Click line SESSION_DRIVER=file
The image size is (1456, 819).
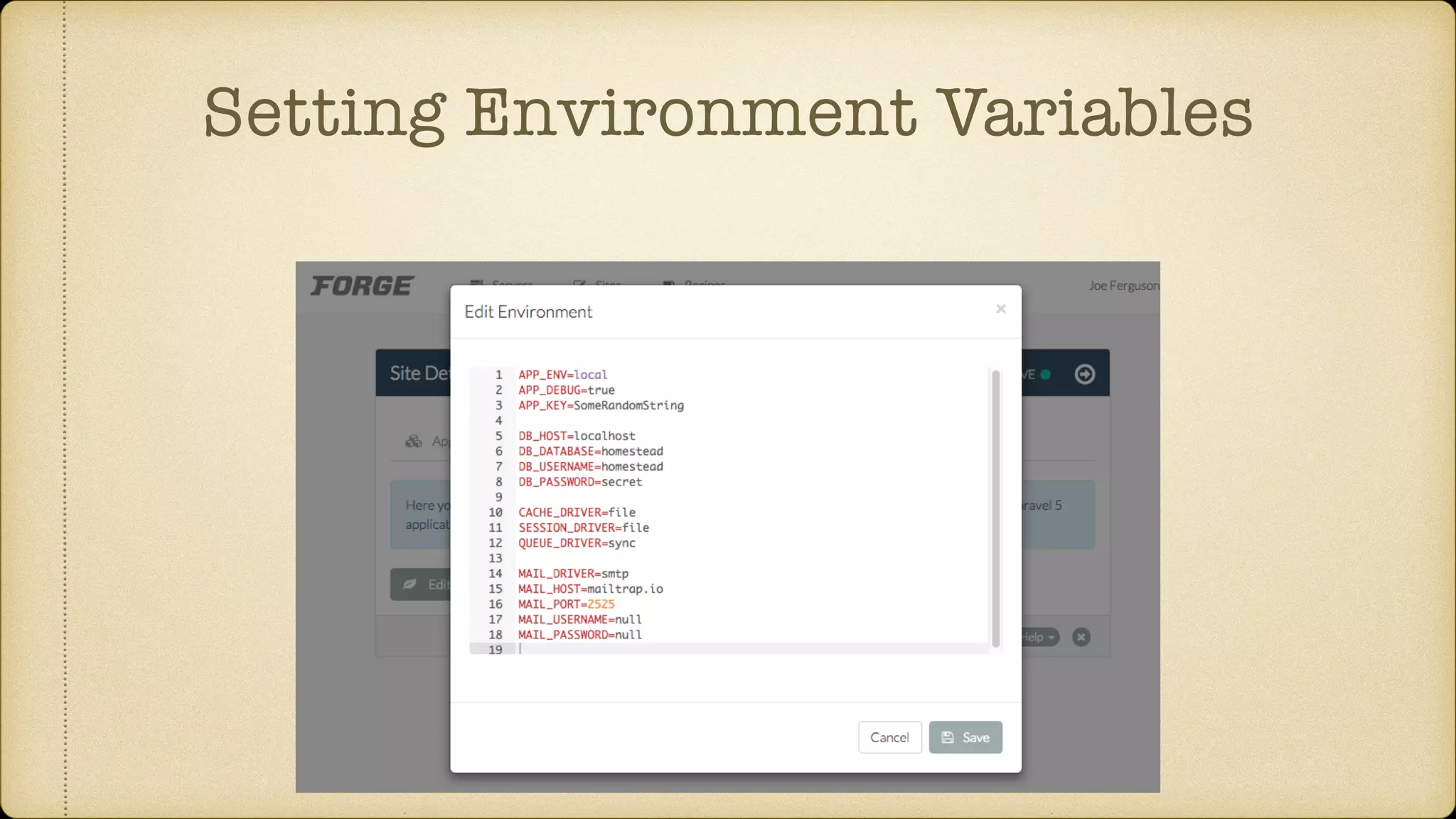(x=584, y=528)
